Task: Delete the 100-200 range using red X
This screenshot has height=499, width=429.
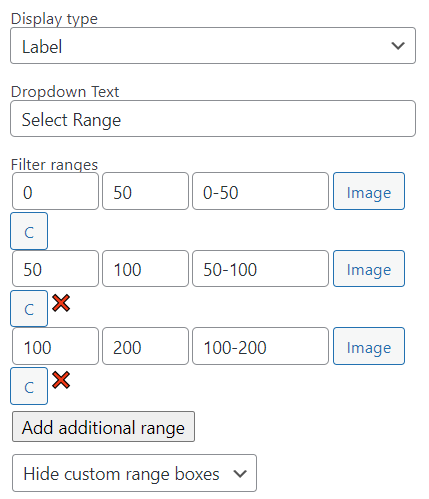Action: [x=61, y=380]
